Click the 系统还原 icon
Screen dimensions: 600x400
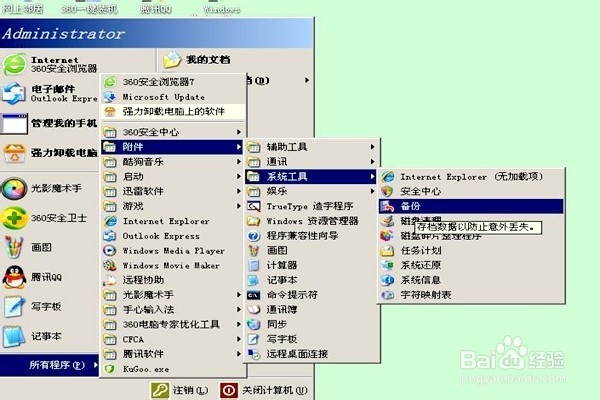point(387,265)
